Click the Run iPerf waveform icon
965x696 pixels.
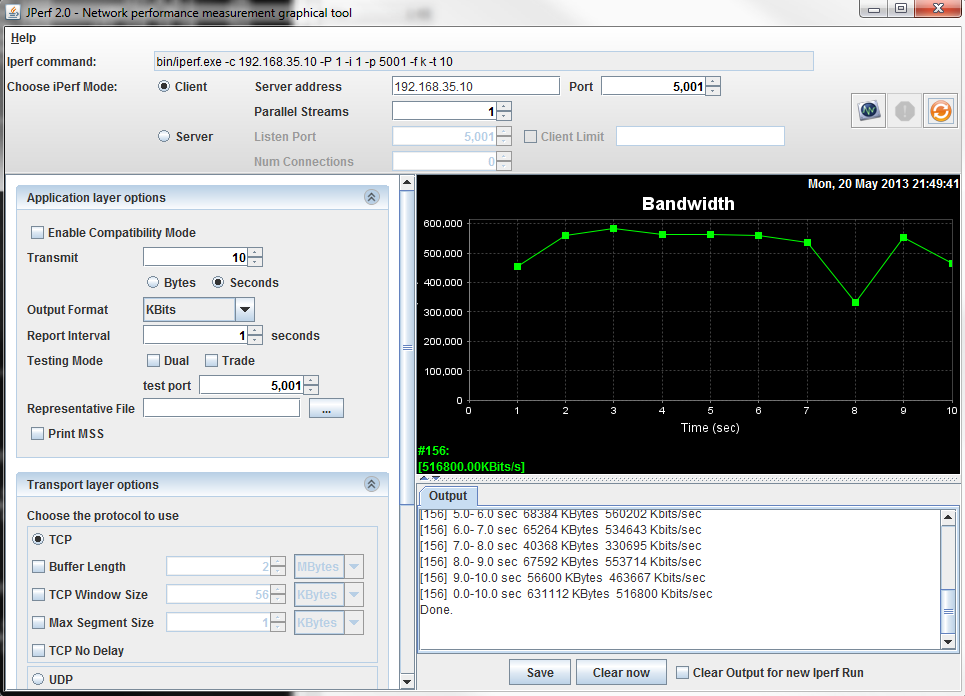click(868, 111)
